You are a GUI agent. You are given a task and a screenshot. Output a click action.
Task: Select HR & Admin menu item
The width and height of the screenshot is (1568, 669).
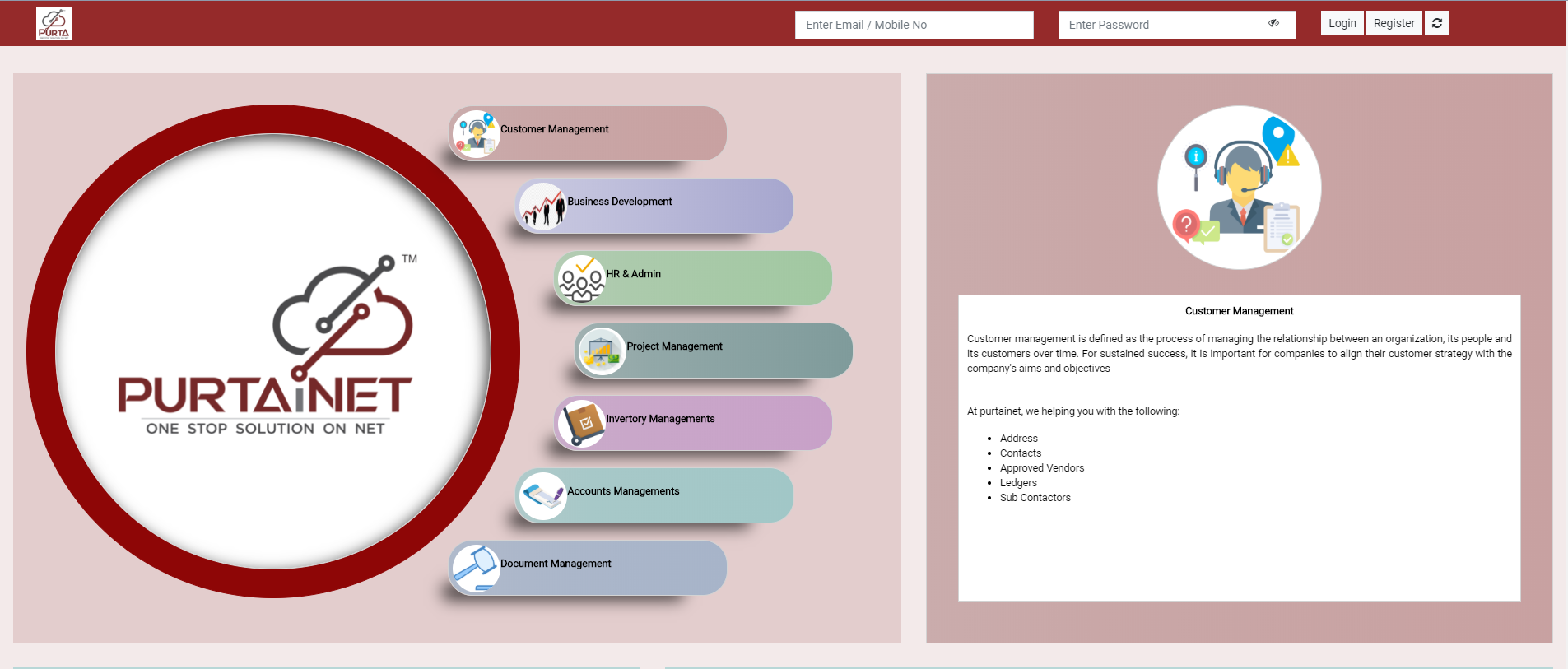(693, 278)
